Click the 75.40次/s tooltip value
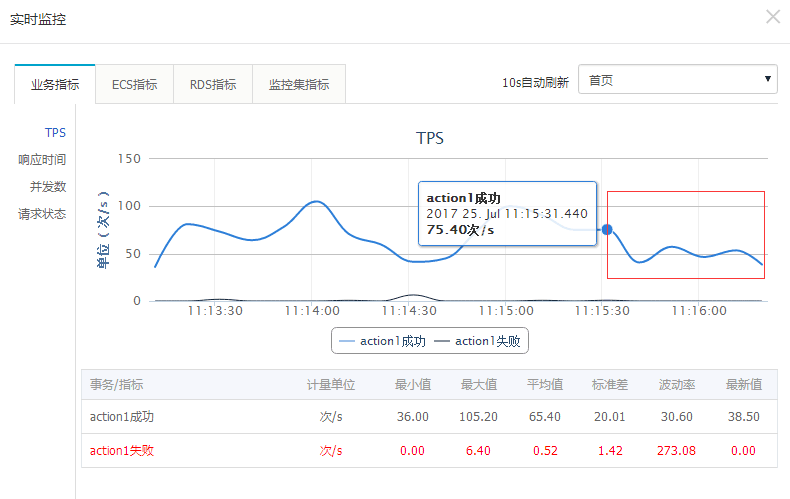 pos(460,230)
